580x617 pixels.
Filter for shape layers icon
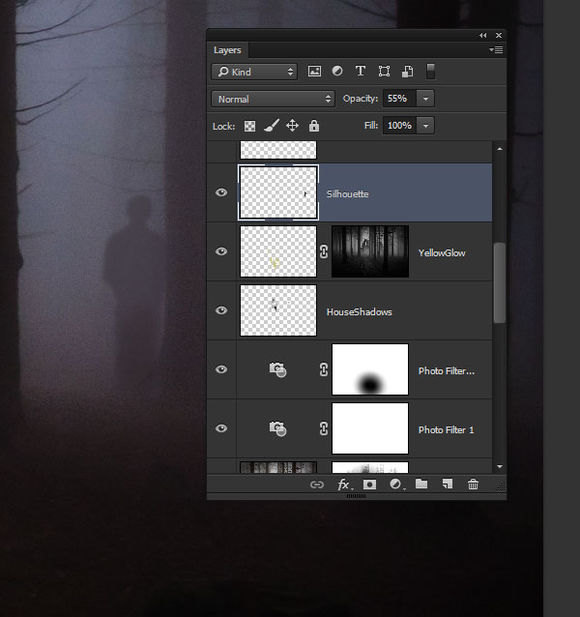pos(384,71)
